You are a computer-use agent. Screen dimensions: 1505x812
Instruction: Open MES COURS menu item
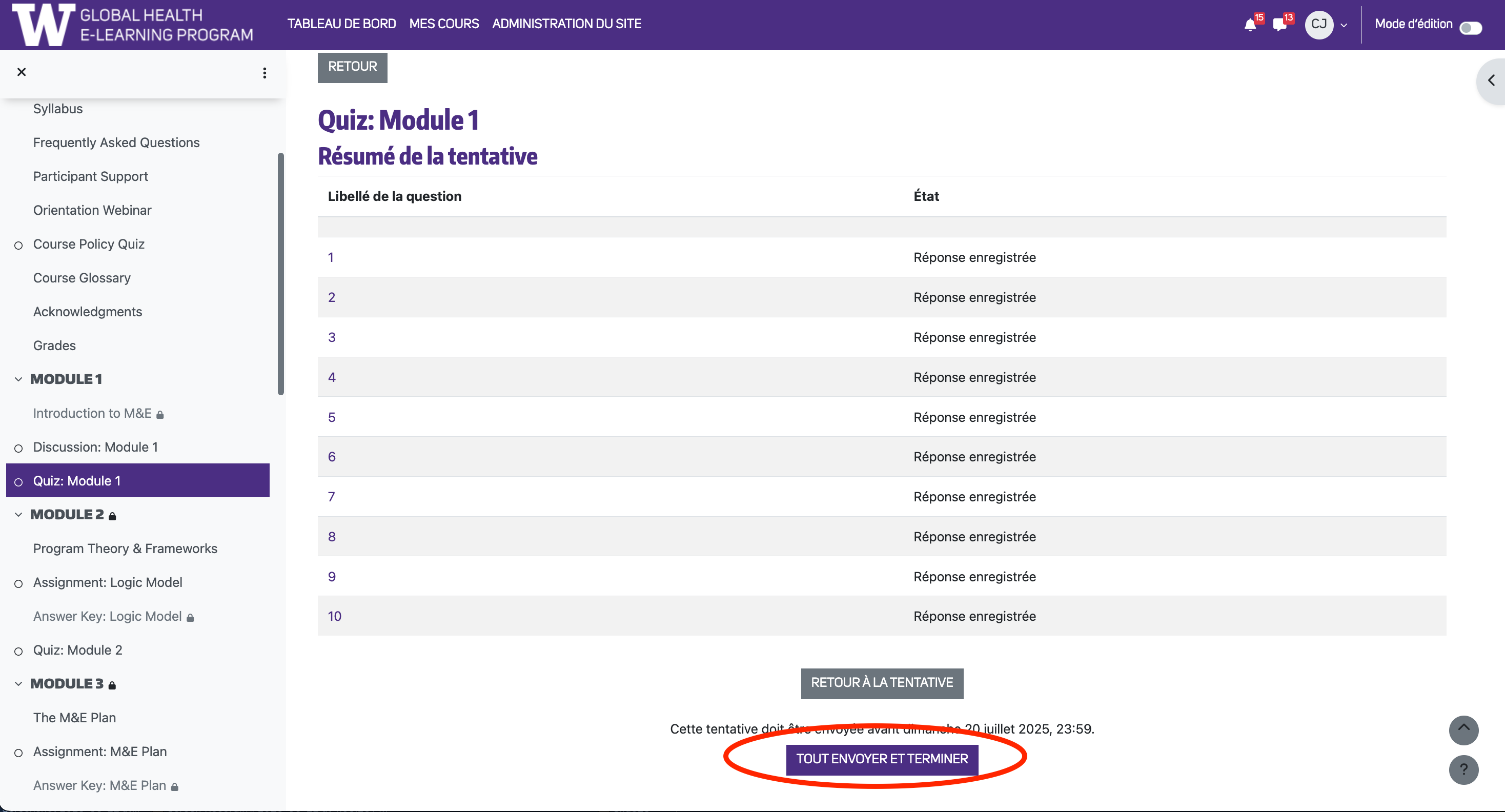443,24
